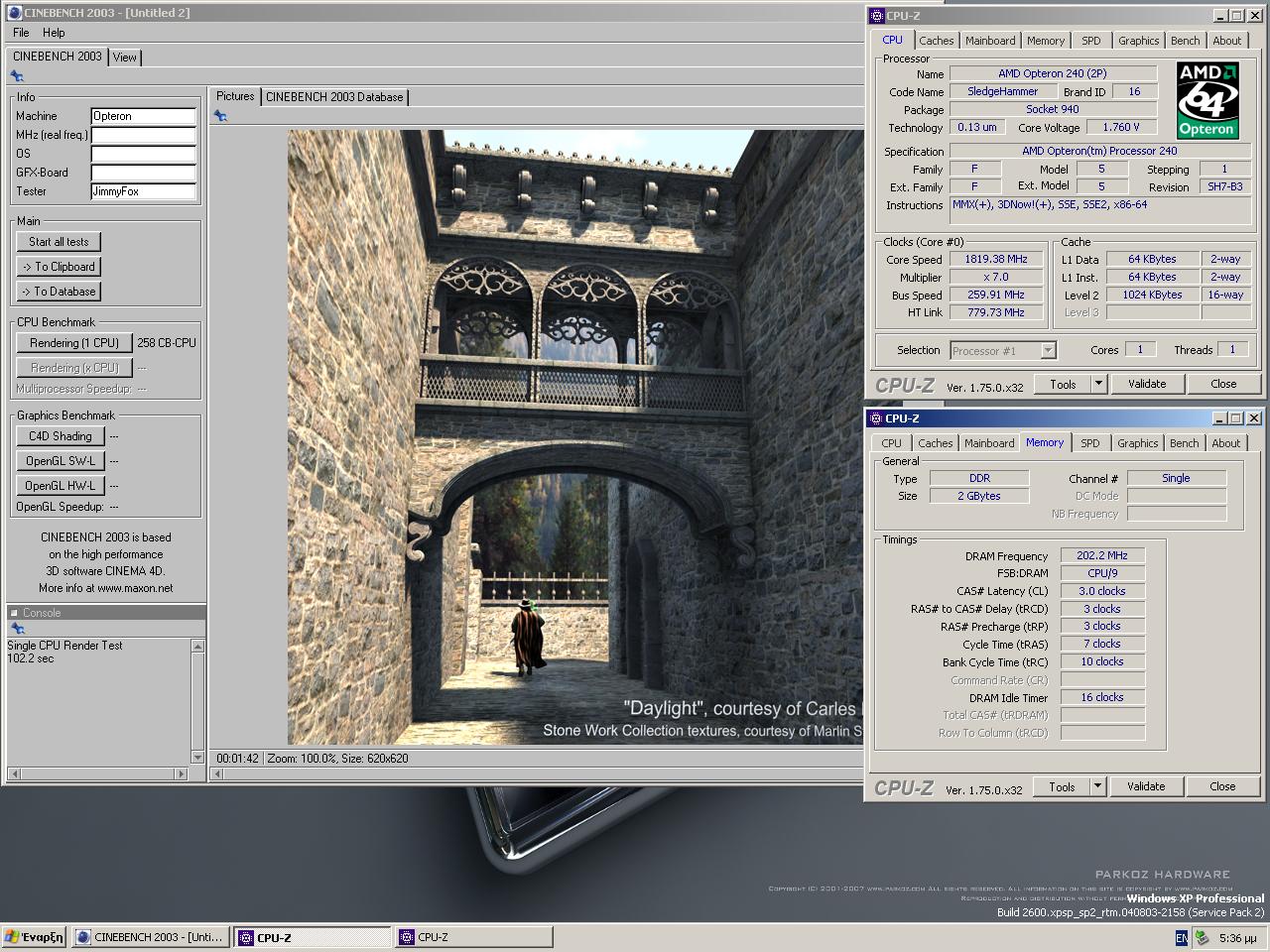1270x952 pixels.
Task: Select the CINEBENCH 2003 Database tab
Action: click(x=334, y=97)
